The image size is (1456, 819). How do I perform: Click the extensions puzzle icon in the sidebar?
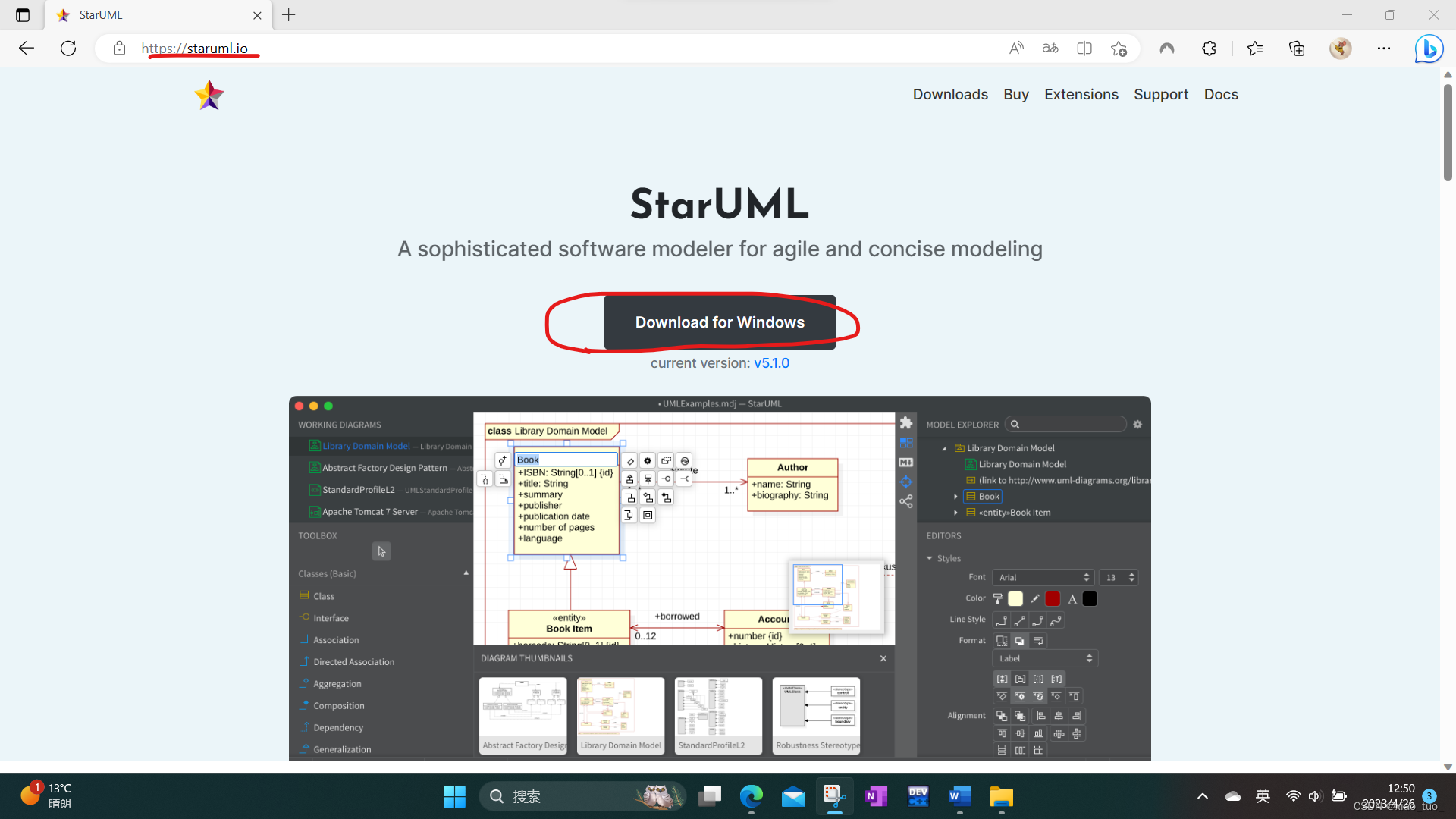906,422
